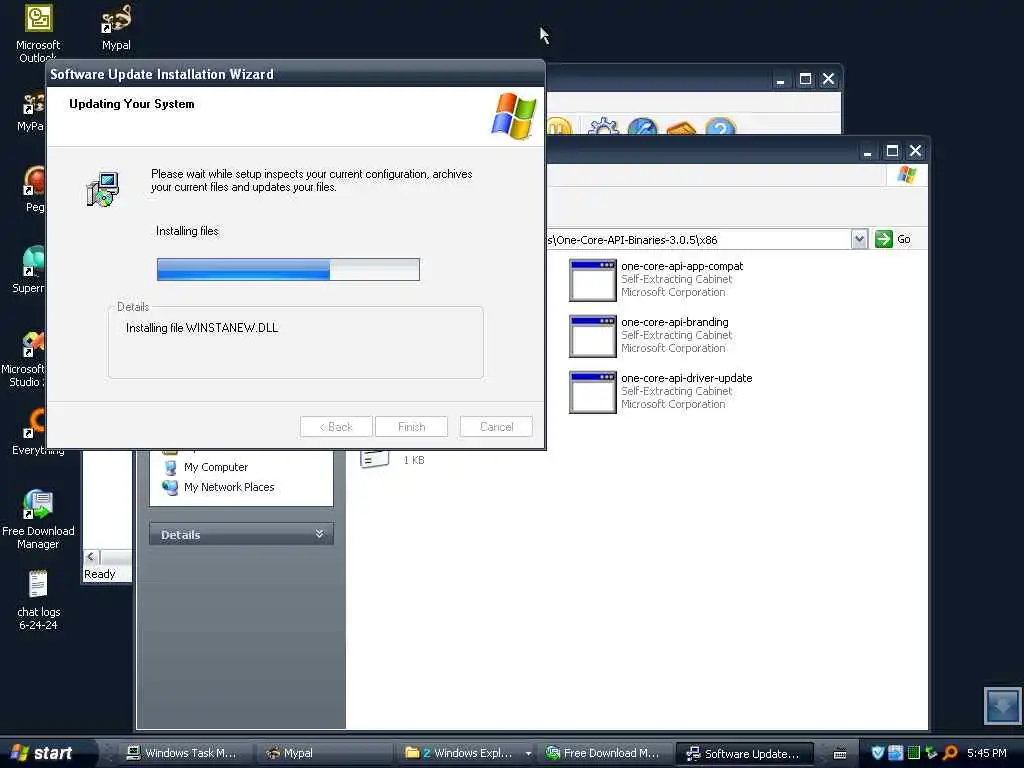This screenshot has width=1024, height=768.
Task: Click the gear settings icon in back window
Action: tap(603, 127)
